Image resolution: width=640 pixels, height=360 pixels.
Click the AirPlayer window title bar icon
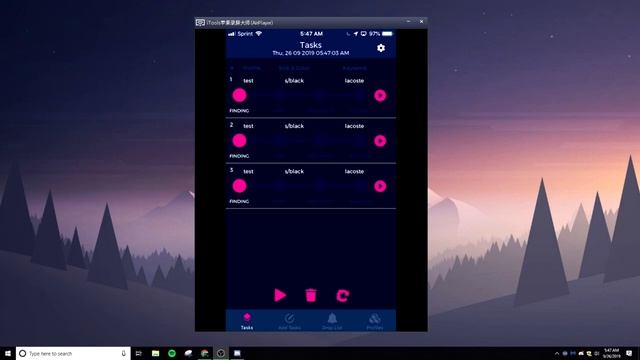click(200, 22)
